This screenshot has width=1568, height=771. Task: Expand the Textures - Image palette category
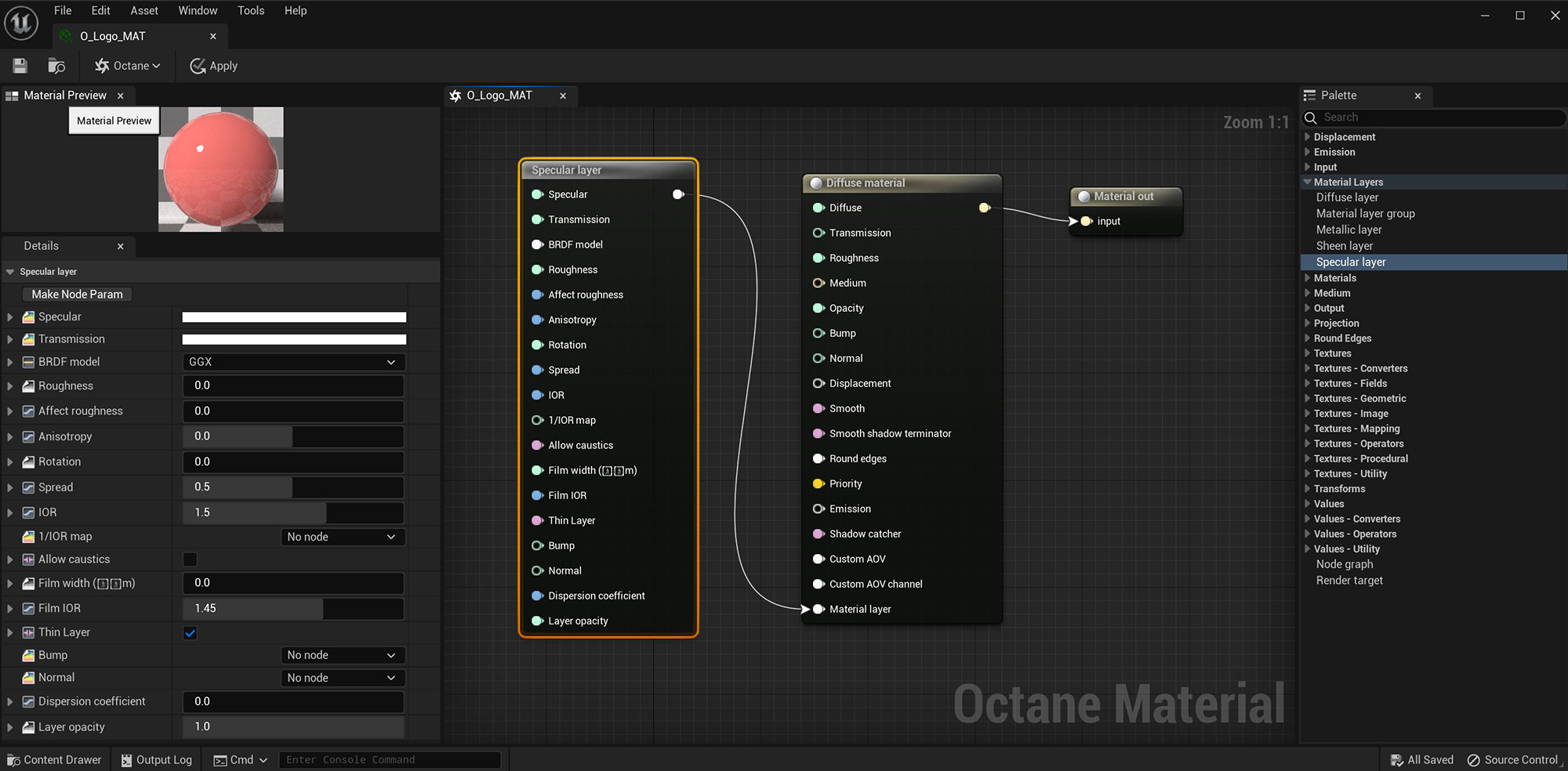(1307, 414)
